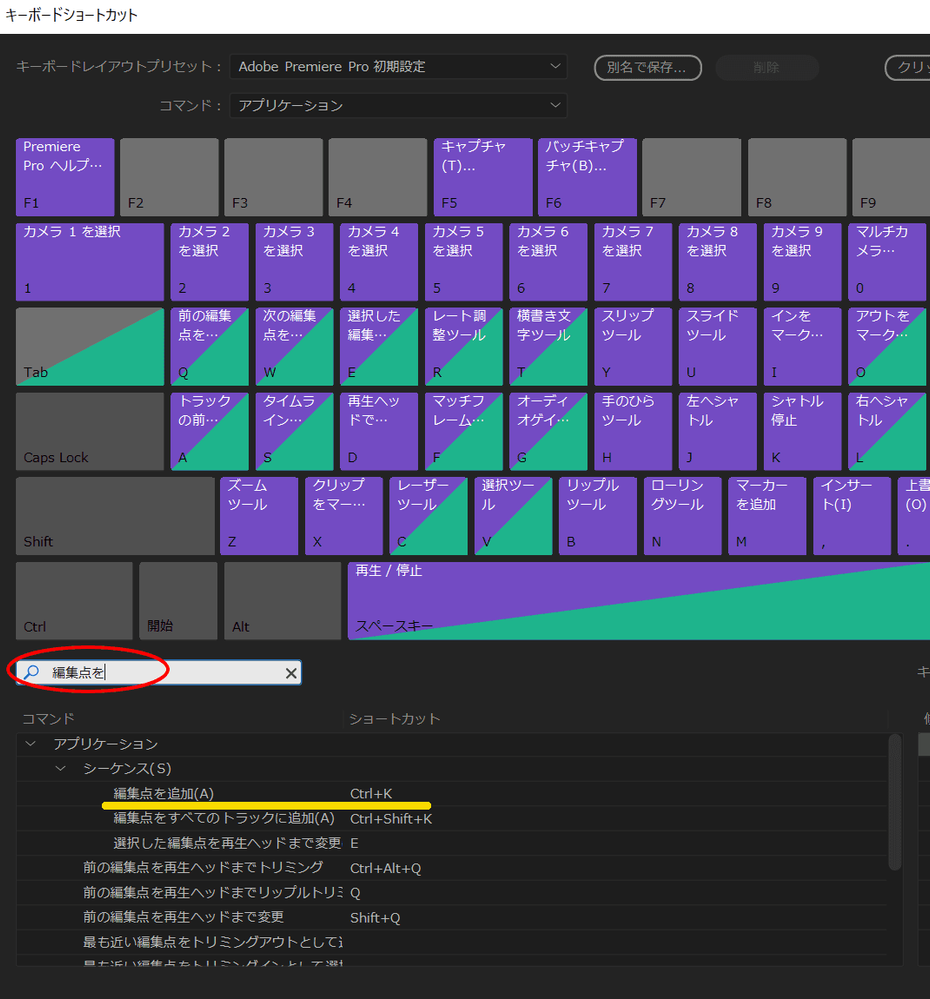The height and width of the screenshot is (999, 930).
Task: Click the command list vertical scrollbar
Action: click(895, 803)
